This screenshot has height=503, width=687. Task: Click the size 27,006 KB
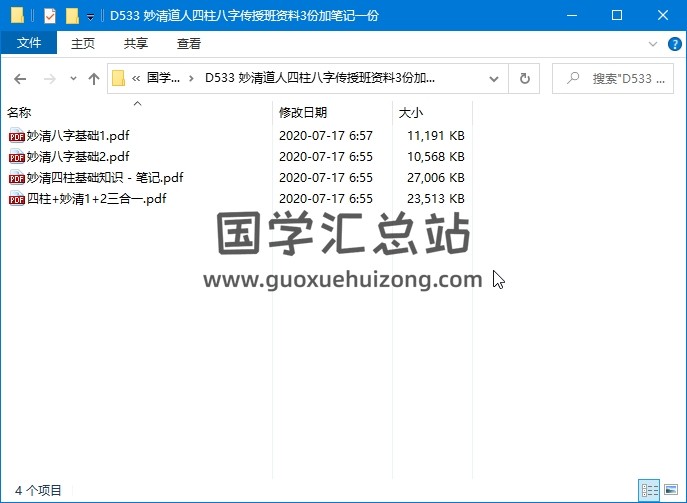[436, 178]
